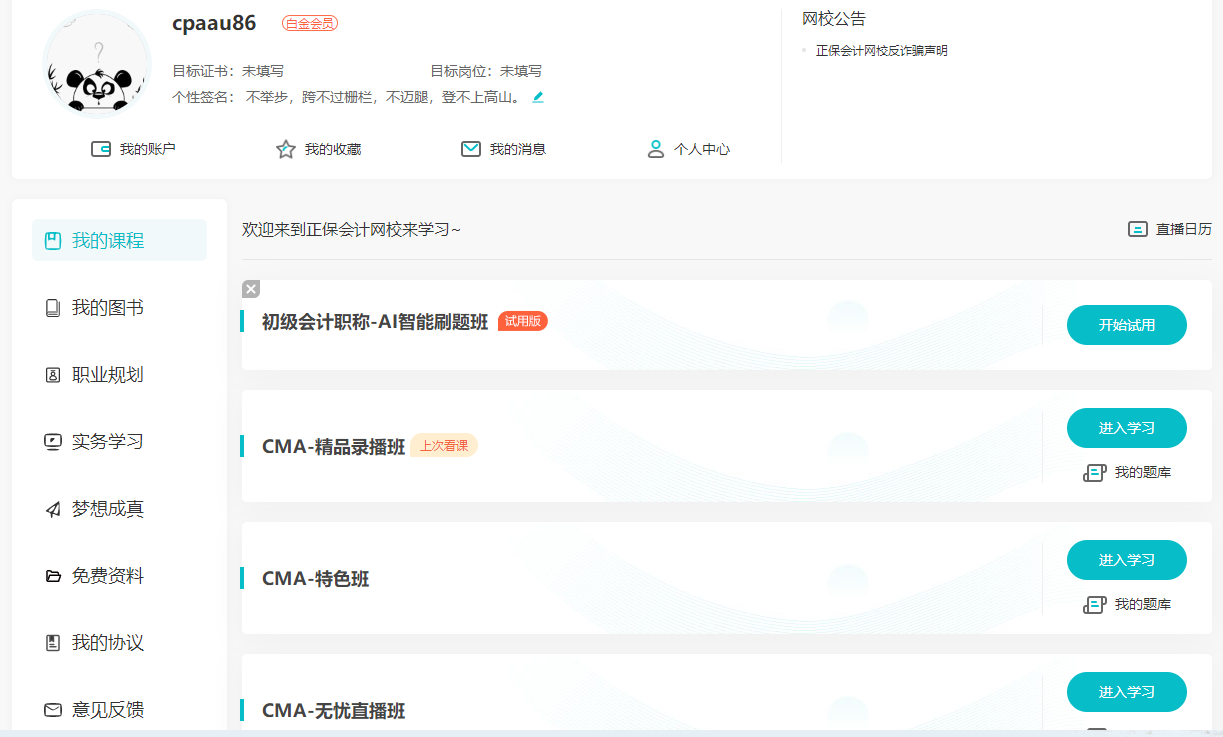
Task: Dismiss the AI智能刷题班 trial card
Action: [250, 288]
